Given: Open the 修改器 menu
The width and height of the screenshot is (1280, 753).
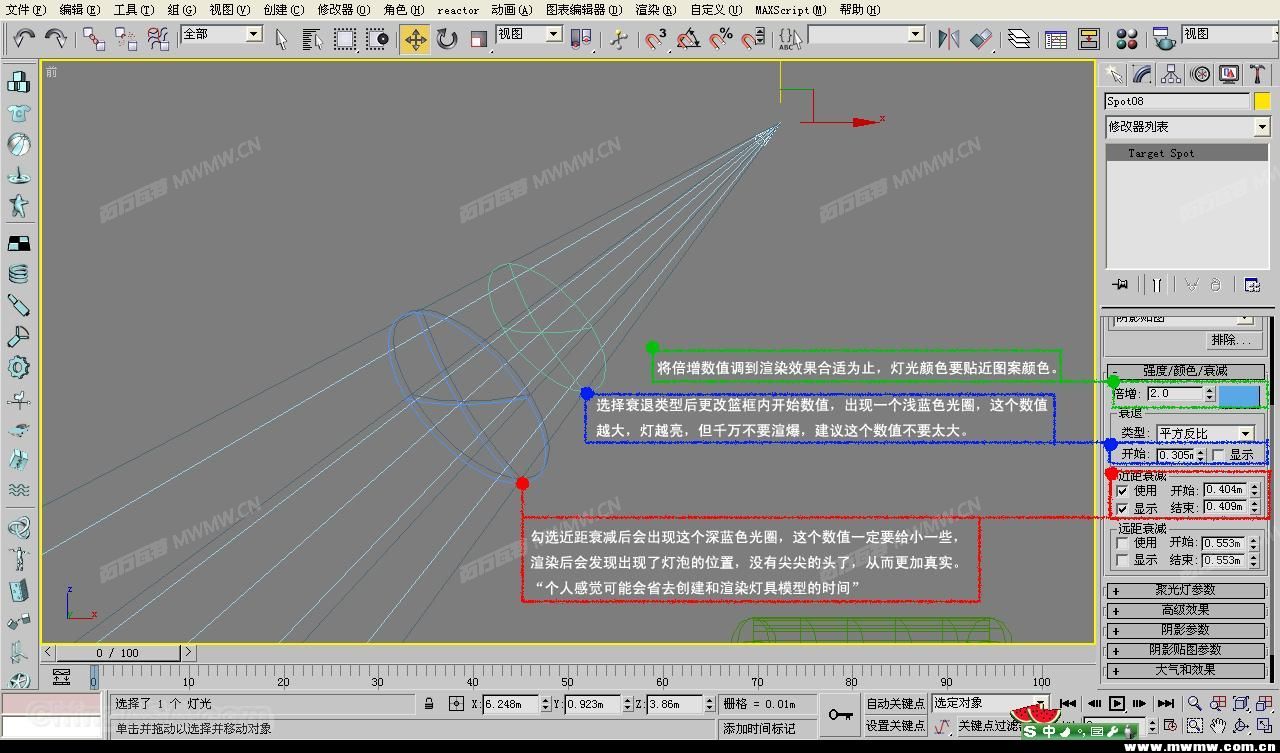Looking at the screenshot, I should pos(344,10).
